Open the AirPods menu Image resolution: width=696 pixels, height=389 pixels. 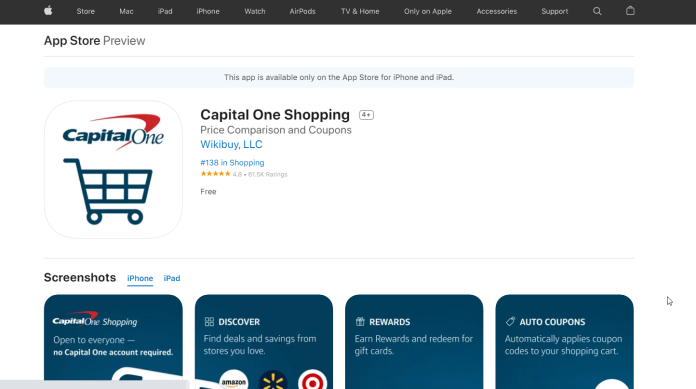(302, 12)
